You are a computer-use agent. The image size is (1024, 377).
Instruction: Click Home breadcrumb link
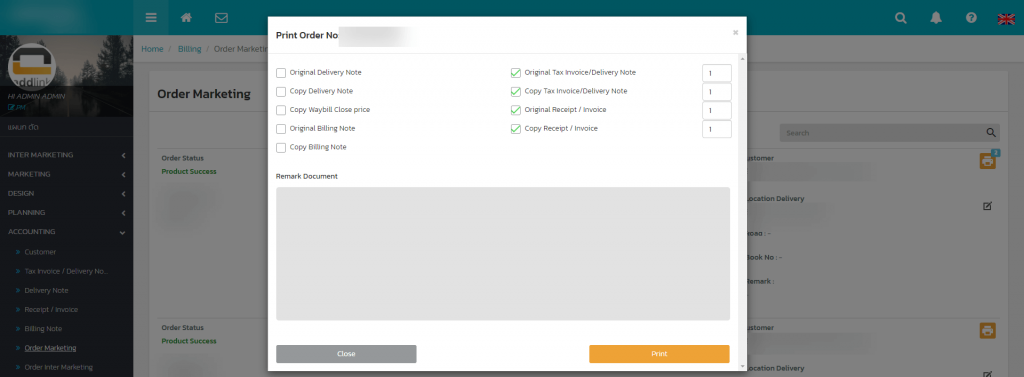pyautogui.click(x=152, y=49)
